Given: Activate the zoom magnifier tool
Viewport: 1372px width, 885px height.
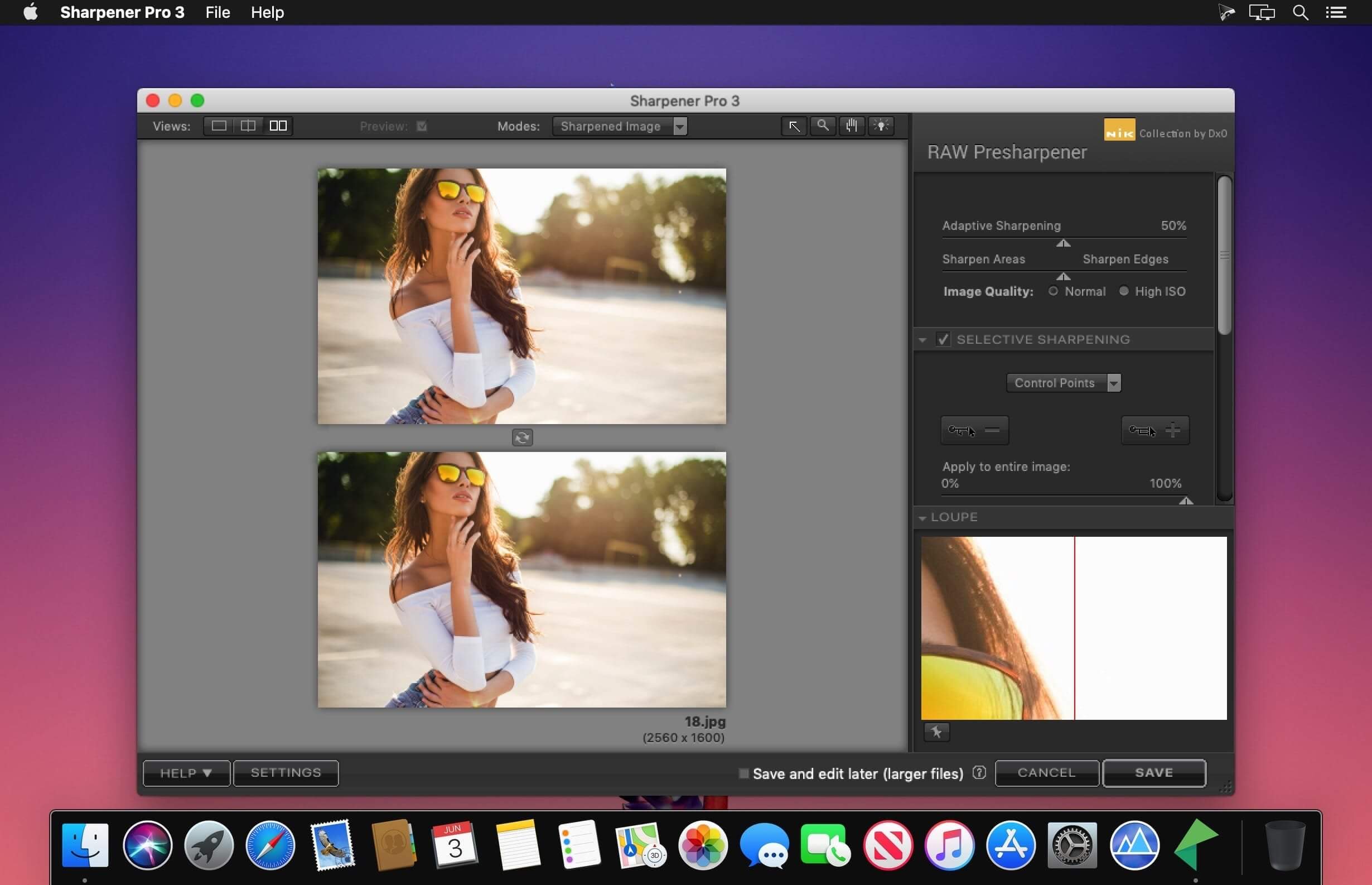Looking at the screenshot, I should coord(823,126).
